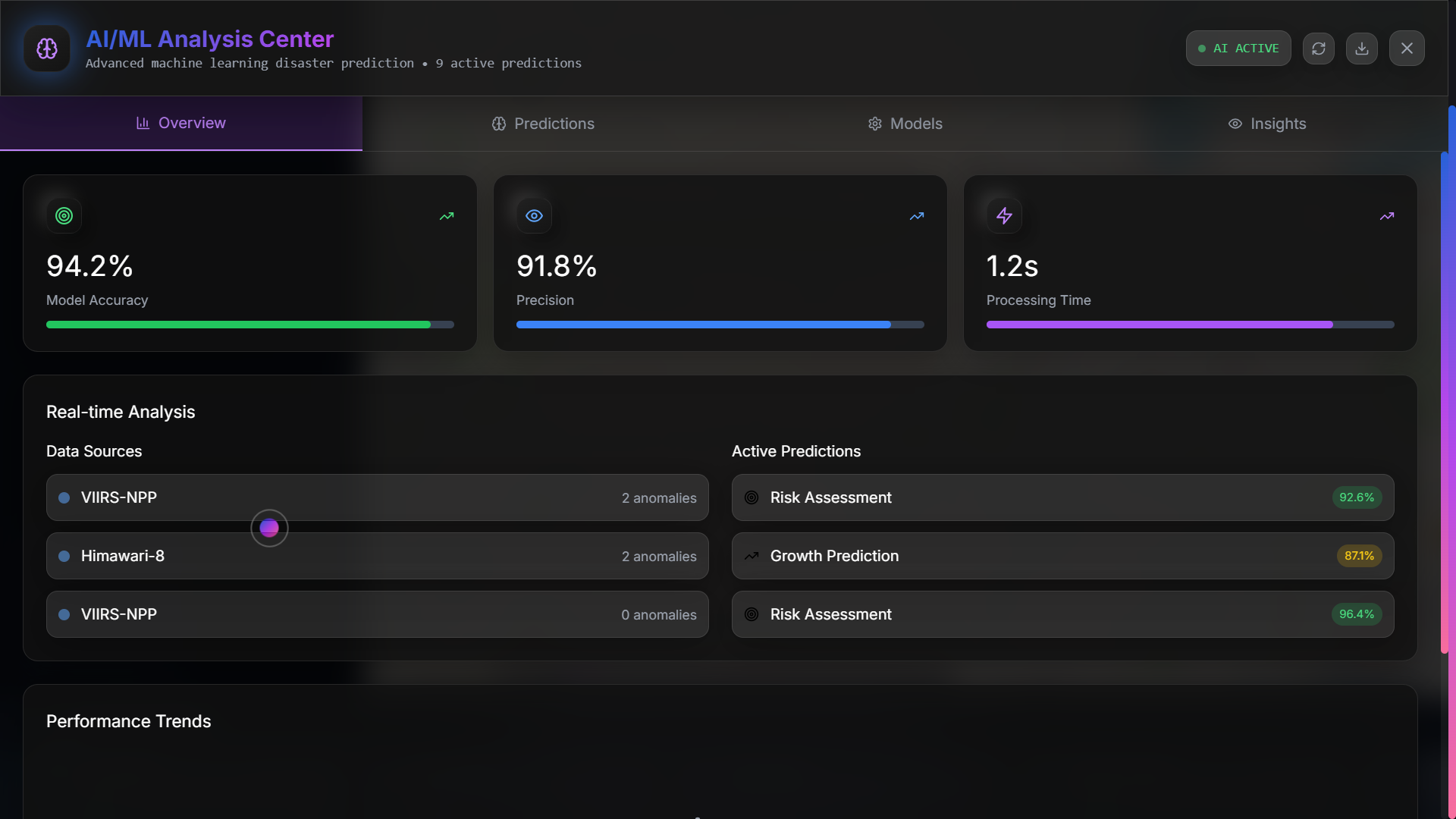The height and width of the screenshot is (819, 1456).
Task: Click the 87.1% Growth Prediction badge
Action: pyautogui.click(x=1358, y=556)
